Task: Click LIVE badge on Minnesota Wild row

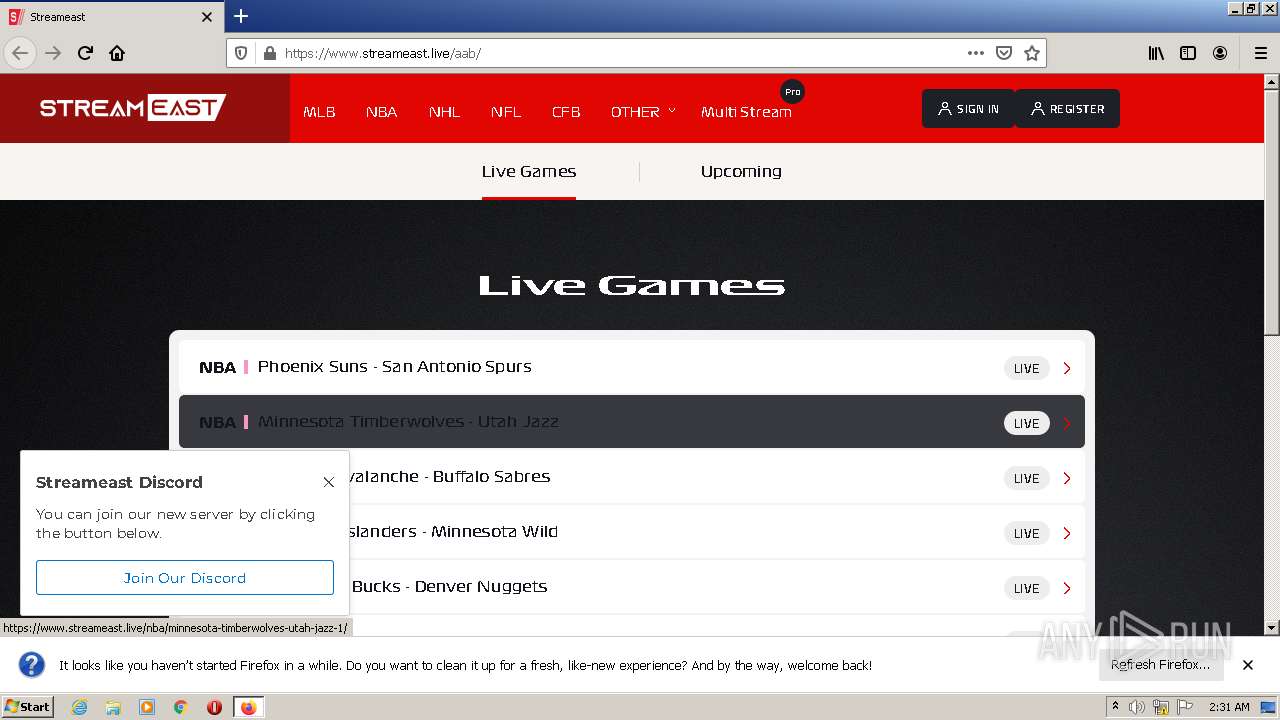Action: 1027,533
